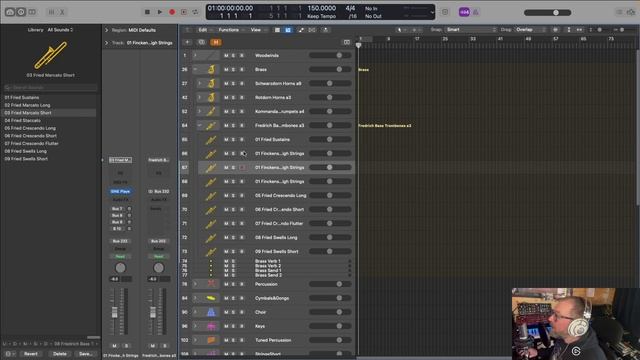Click the Add Track plus button
Image resolution: width=640 pixels, height=360 pixels.
187,42
